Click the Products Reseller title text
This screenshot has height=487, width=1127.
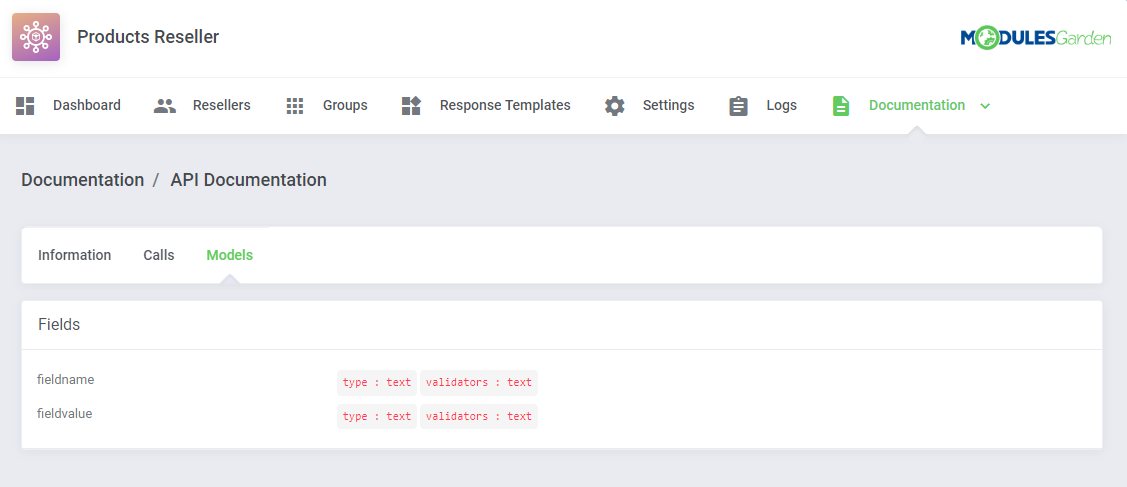[x=148, y=37]
